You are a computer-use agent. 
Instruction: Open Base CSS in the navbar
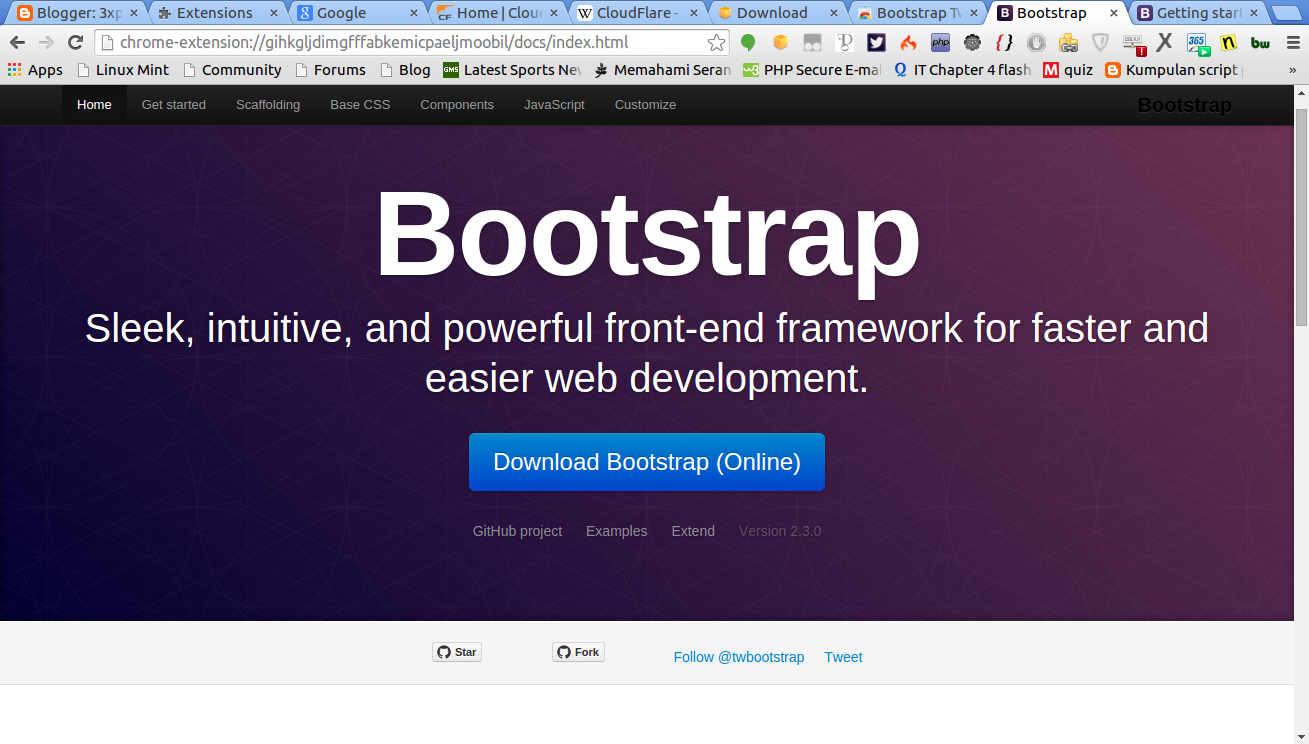(360, 105)
